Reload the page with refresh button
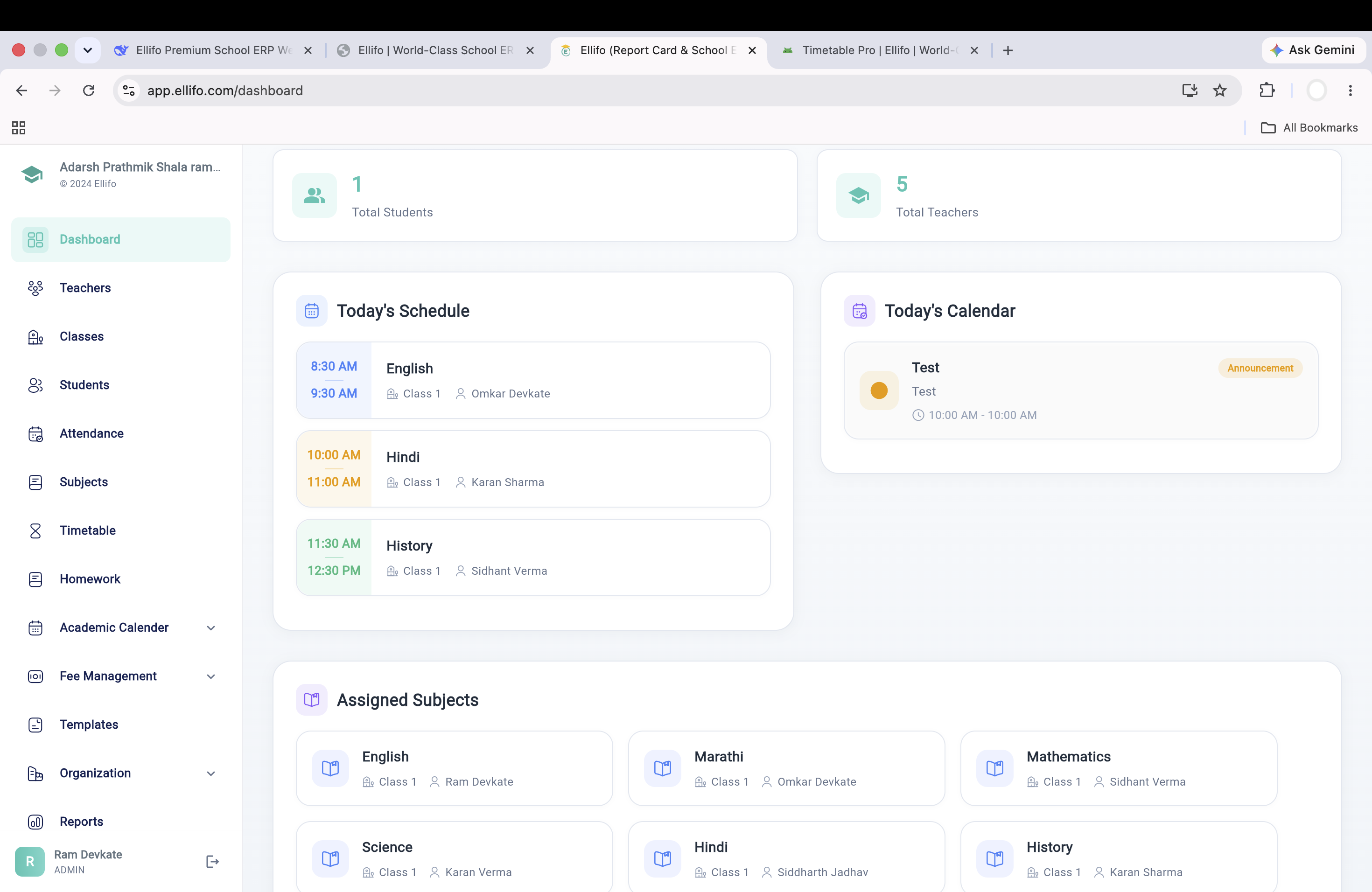 click(x=89, y=91)
